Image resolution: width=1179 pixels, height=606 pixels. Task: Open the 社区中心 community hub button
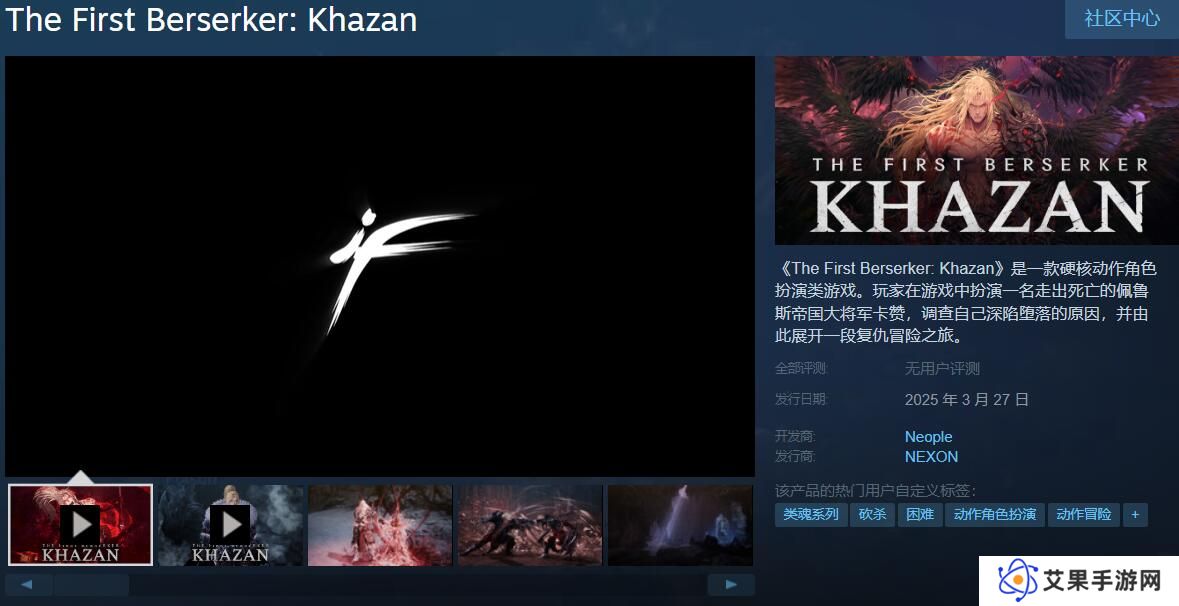pos(1122,18)
